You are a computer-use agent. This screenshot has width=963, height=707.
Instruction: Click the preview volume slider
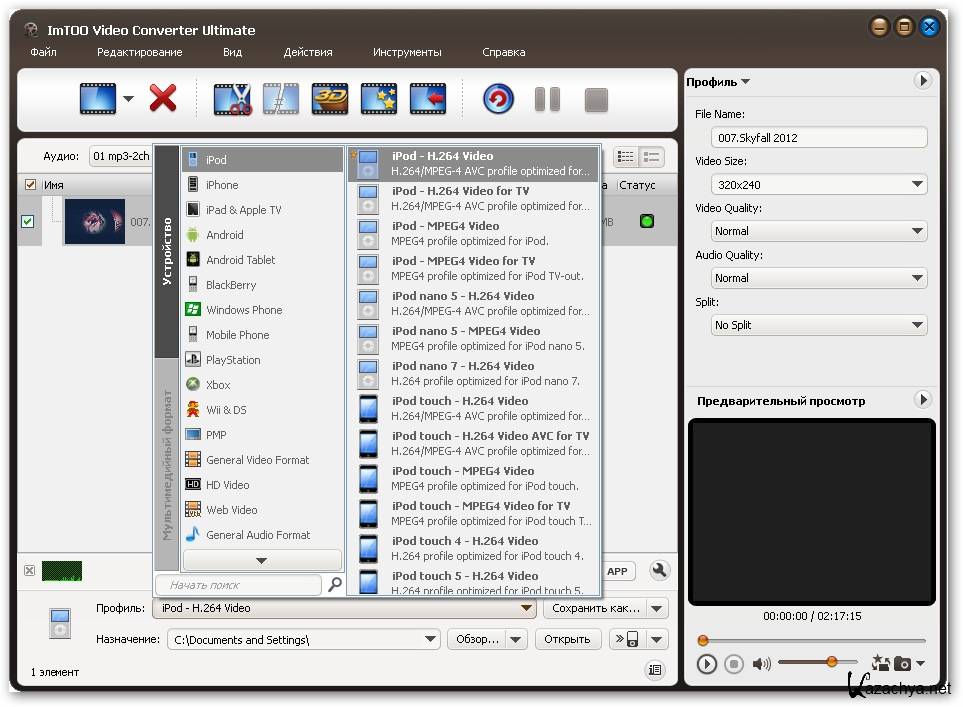(x=817, y=662)
